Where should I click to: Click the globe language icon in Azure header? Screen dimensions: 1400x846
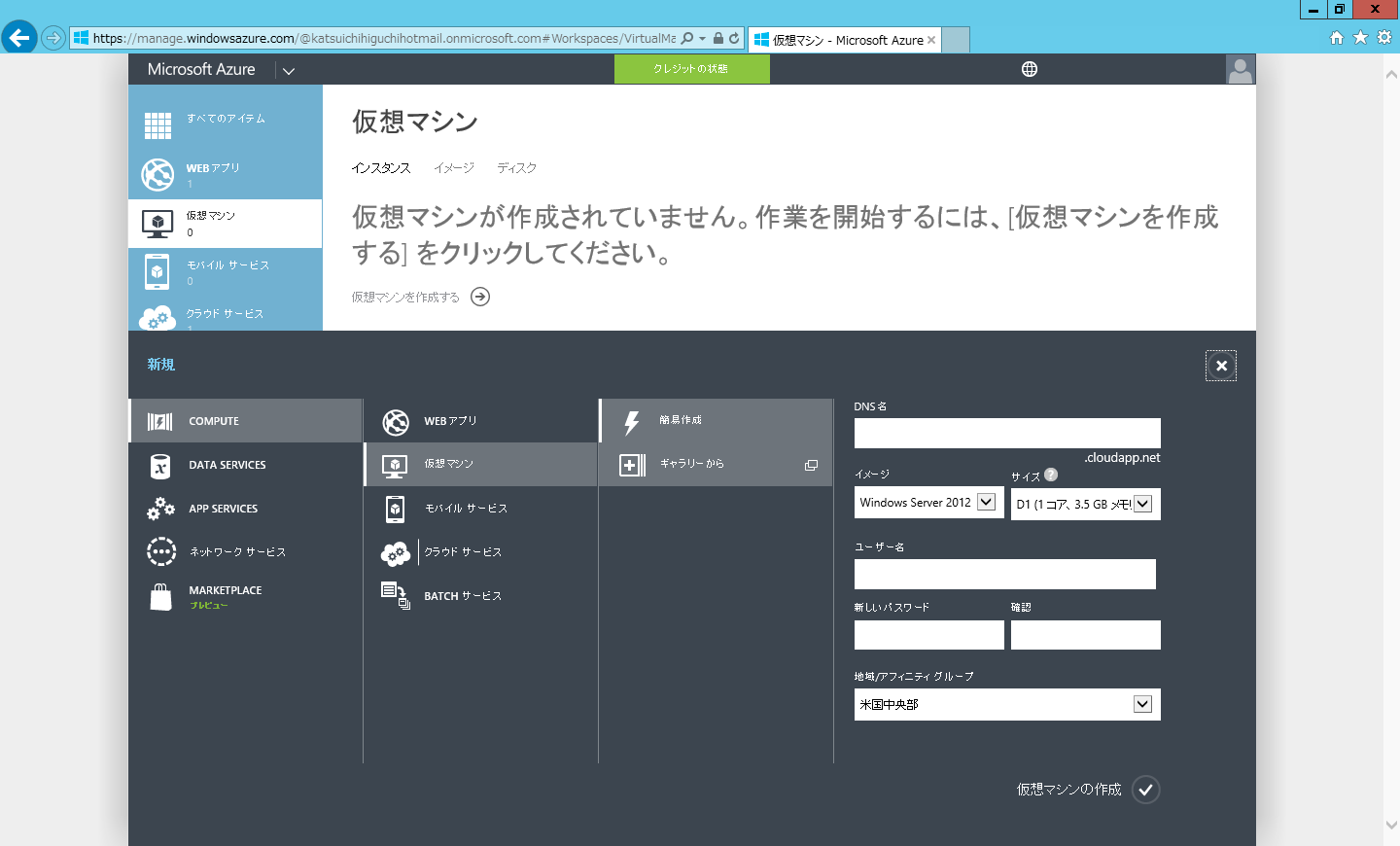point(1030,69)
